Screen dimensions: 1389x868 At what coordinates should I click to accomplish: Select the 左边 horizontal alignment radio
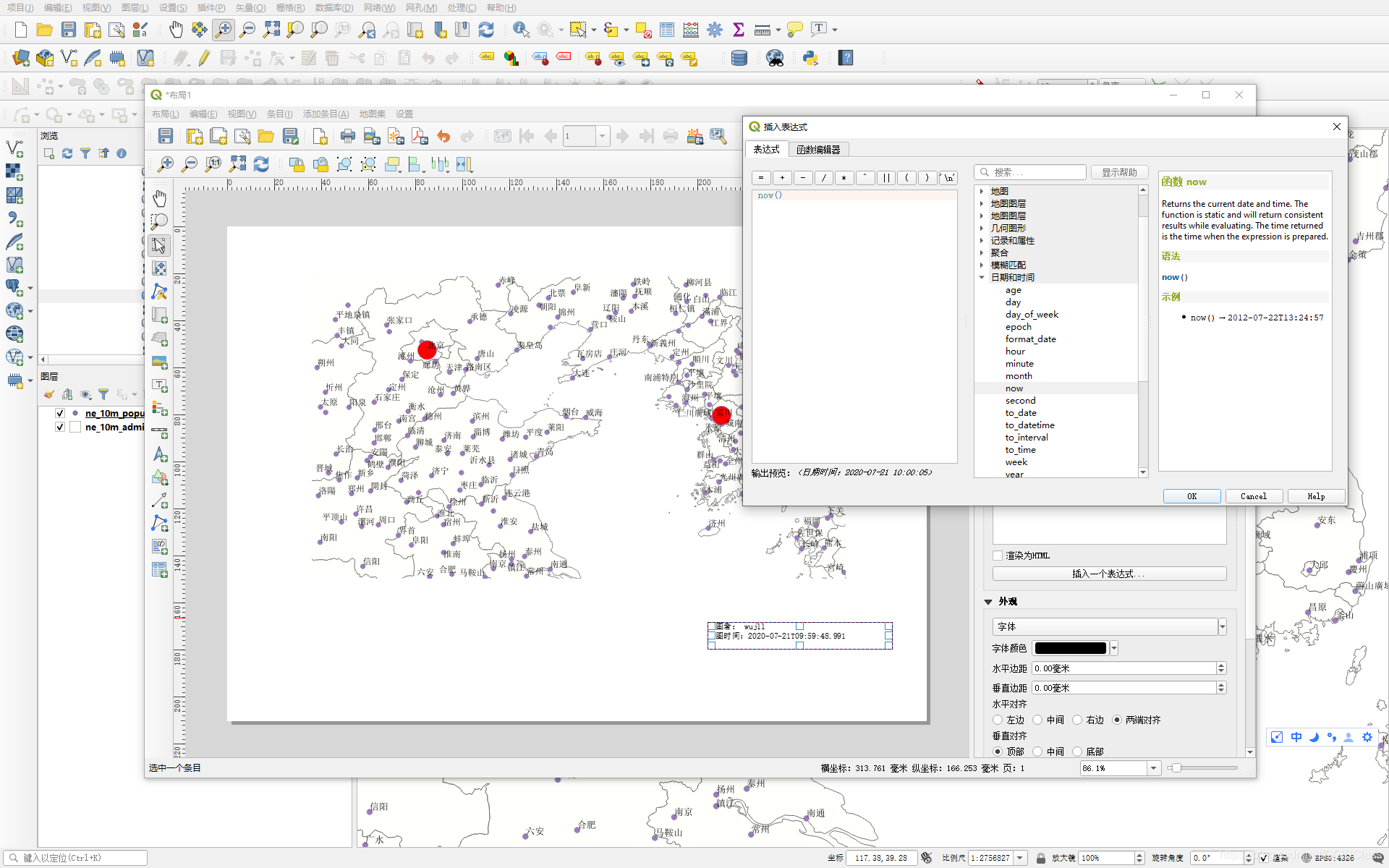[x=998, y=720]
